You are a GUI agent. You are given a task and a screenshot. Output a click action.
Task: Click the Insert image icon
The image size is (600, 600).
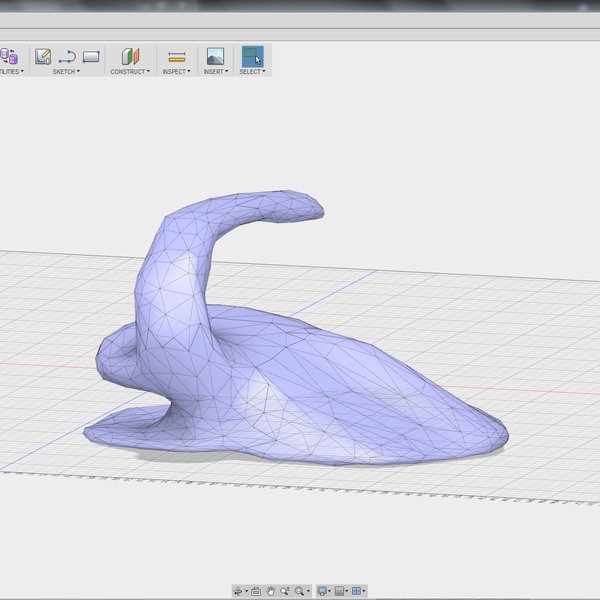coord(215,57)
